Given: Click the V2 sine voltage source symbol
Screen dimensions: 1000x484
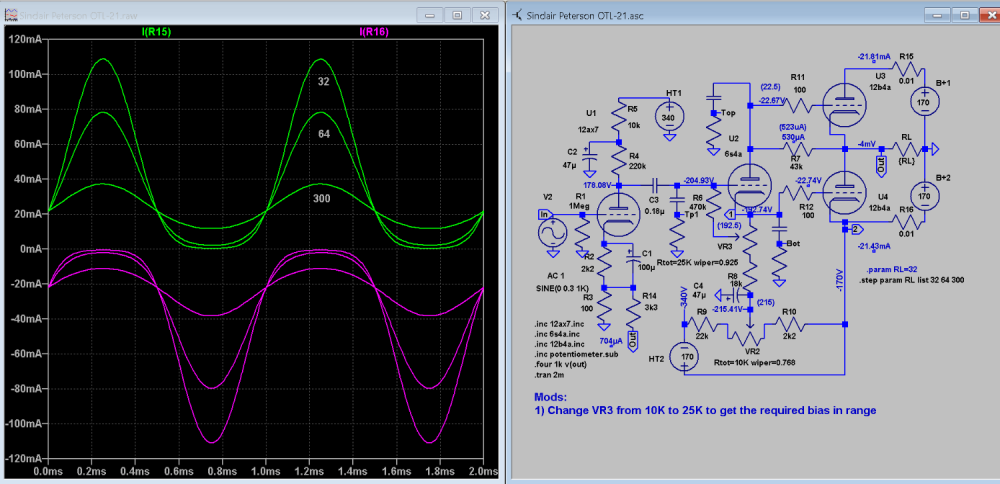Looking at the screenshot, I should coord(551,234).
